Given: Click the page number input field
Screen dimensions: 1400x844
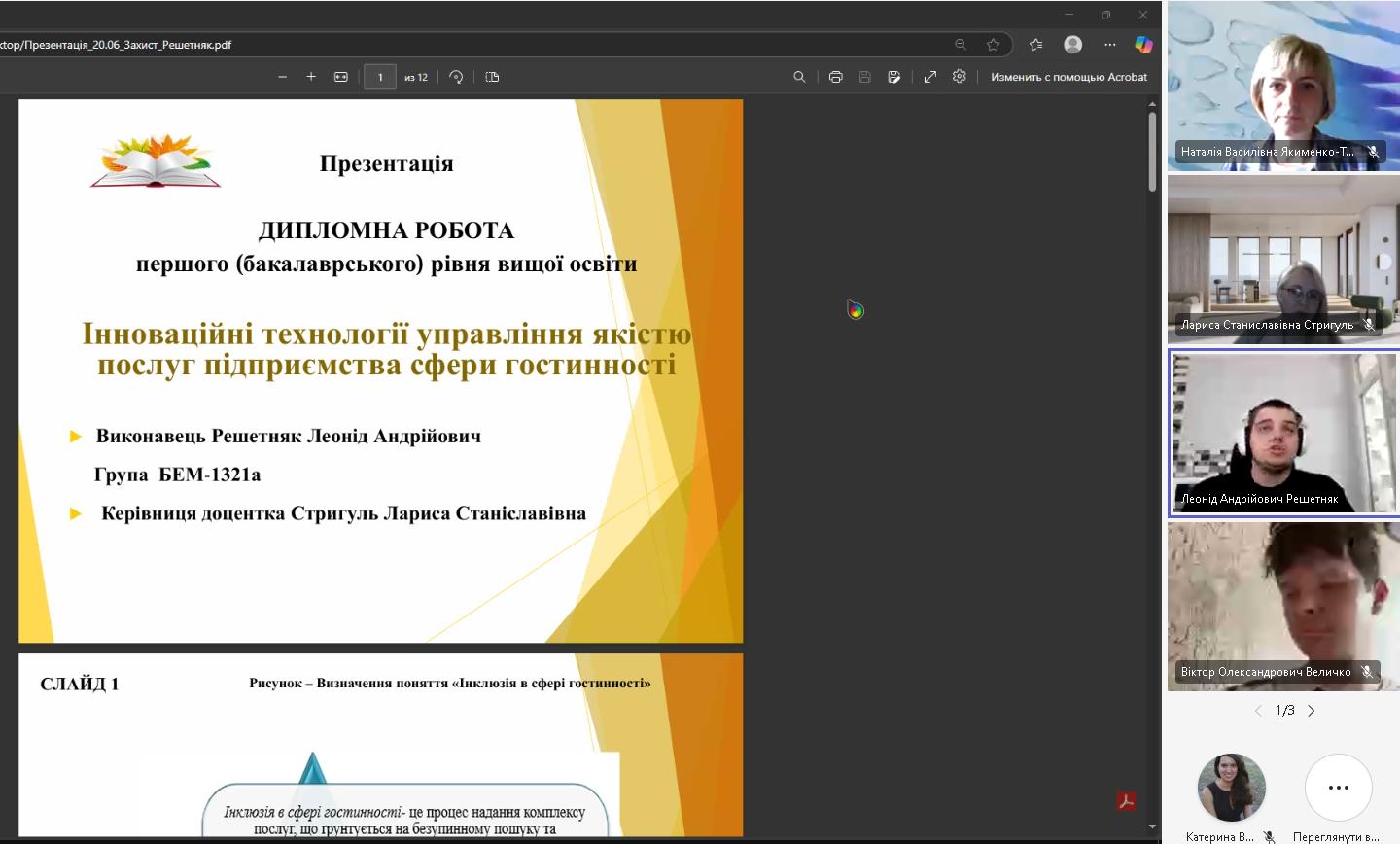Looking at the screenshot, I should click(x=380, y=77).
